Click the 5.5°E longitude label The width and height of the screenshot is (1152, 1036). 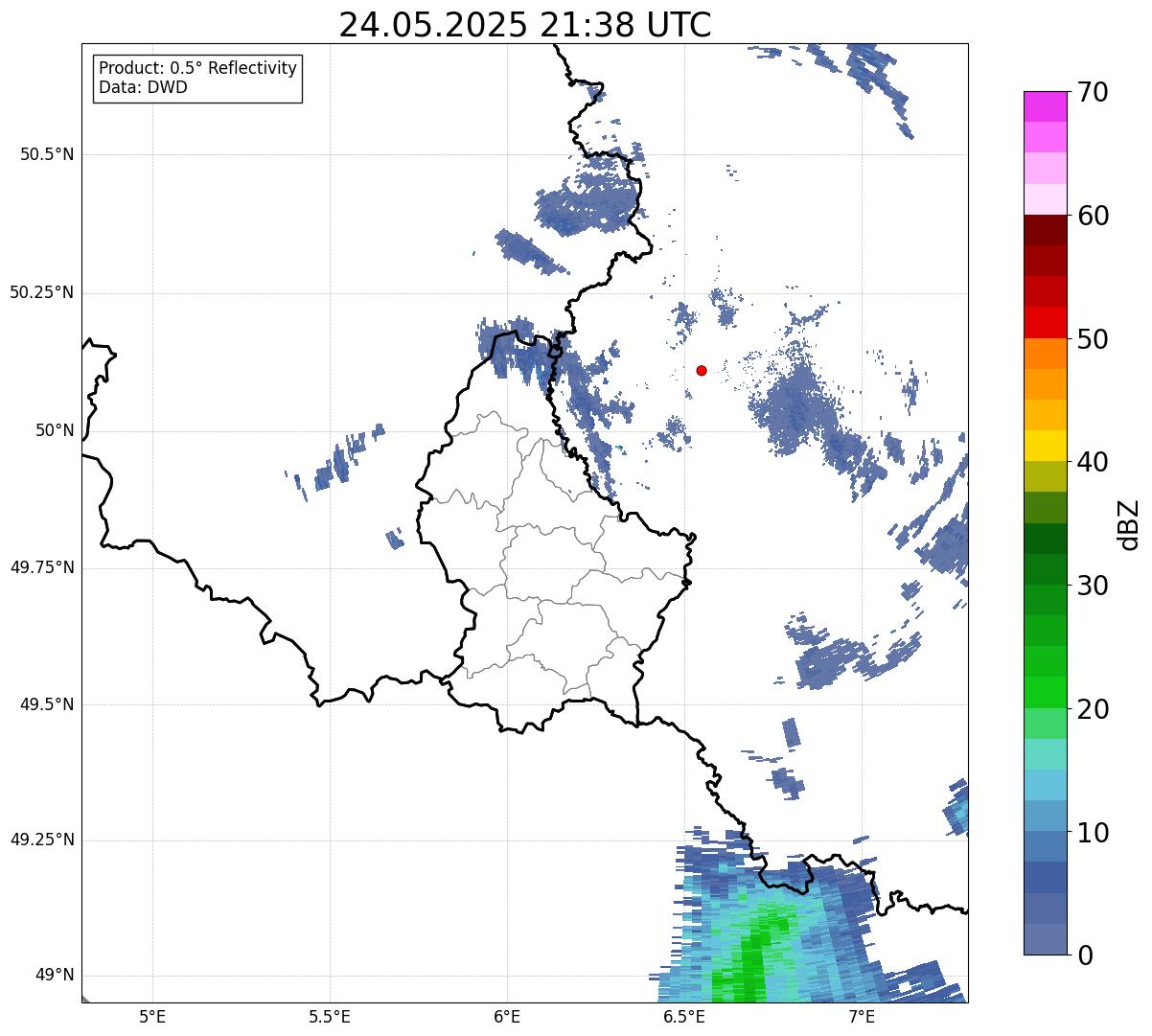[x=330, y=1016]
